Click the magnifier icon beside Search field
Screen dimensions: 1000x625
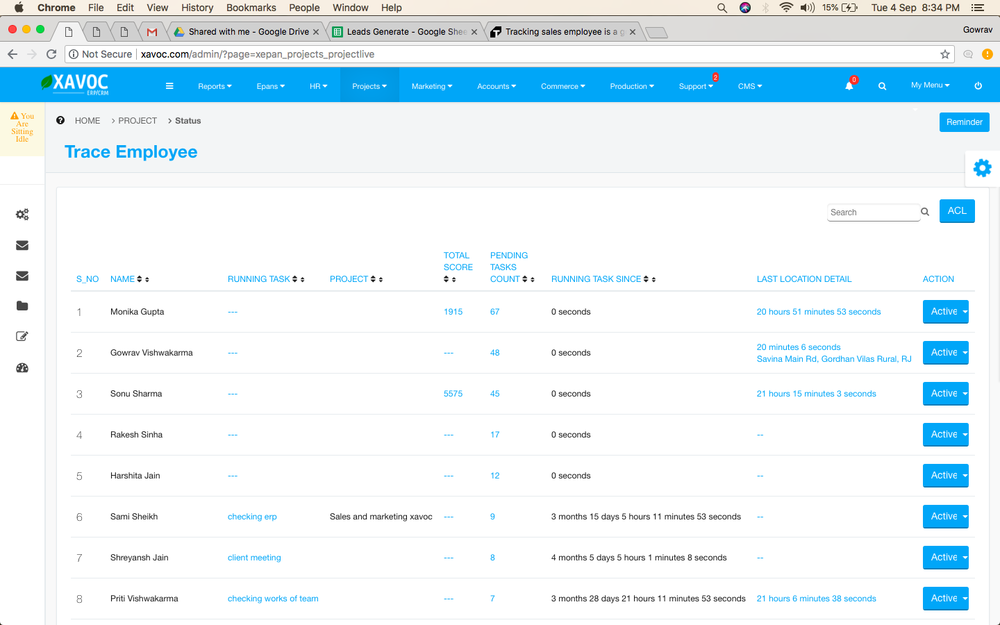pos(925,212)
